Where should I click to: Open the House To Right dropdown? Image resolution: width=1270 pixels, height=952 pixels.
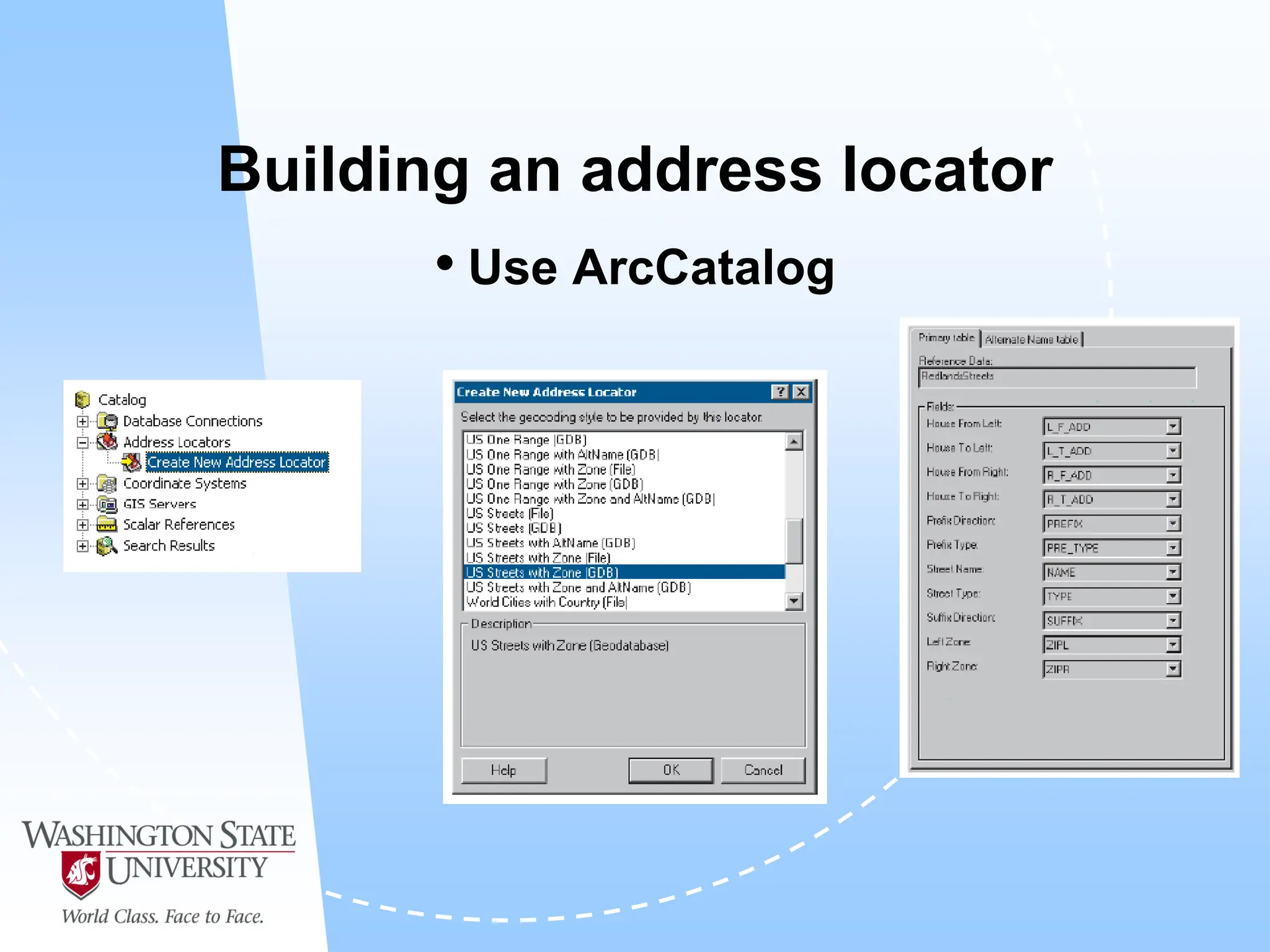click(x=1172, y=500)
